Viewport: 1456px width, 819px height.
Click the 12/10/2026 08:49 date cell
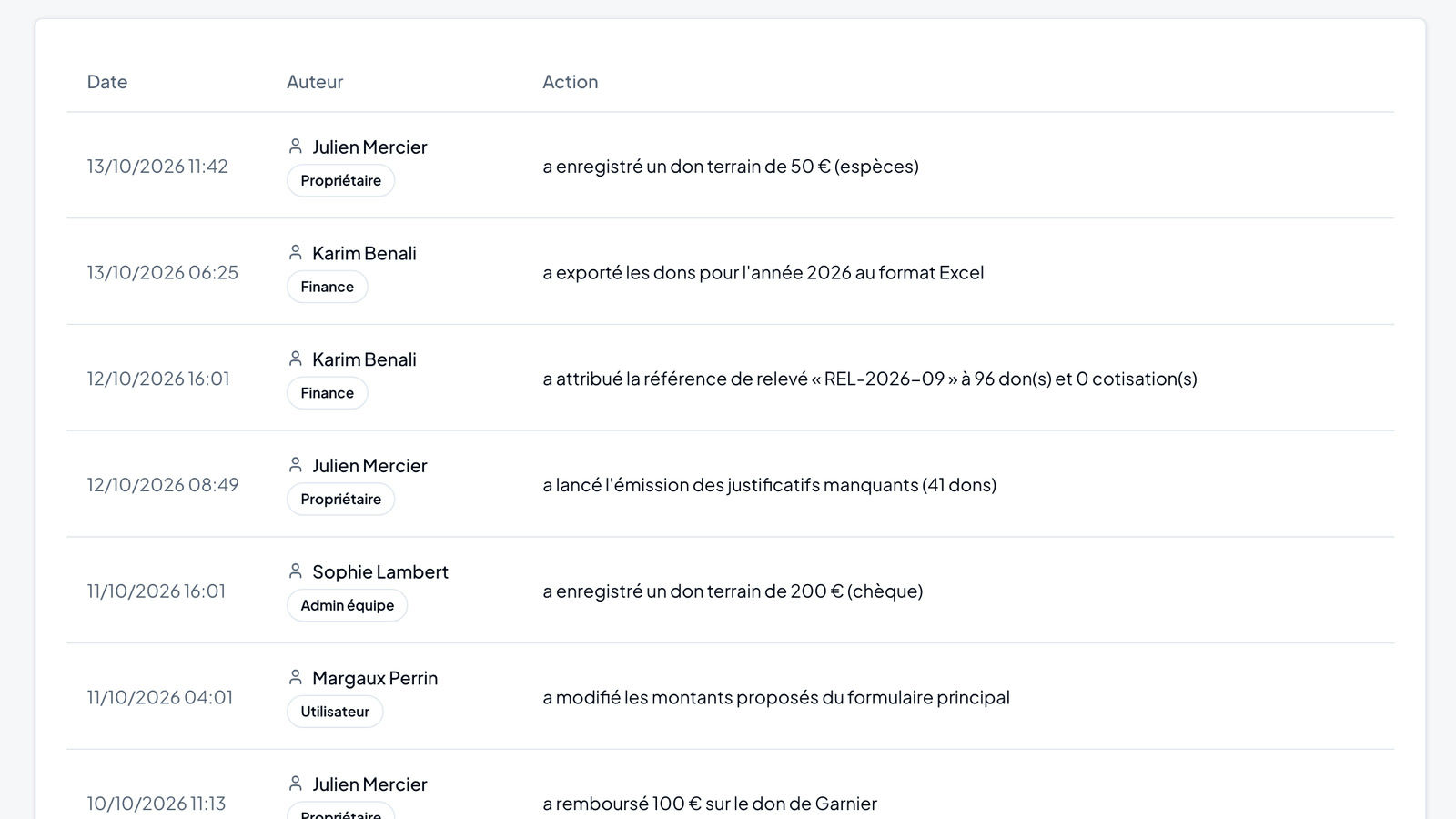tap(163, 485)
